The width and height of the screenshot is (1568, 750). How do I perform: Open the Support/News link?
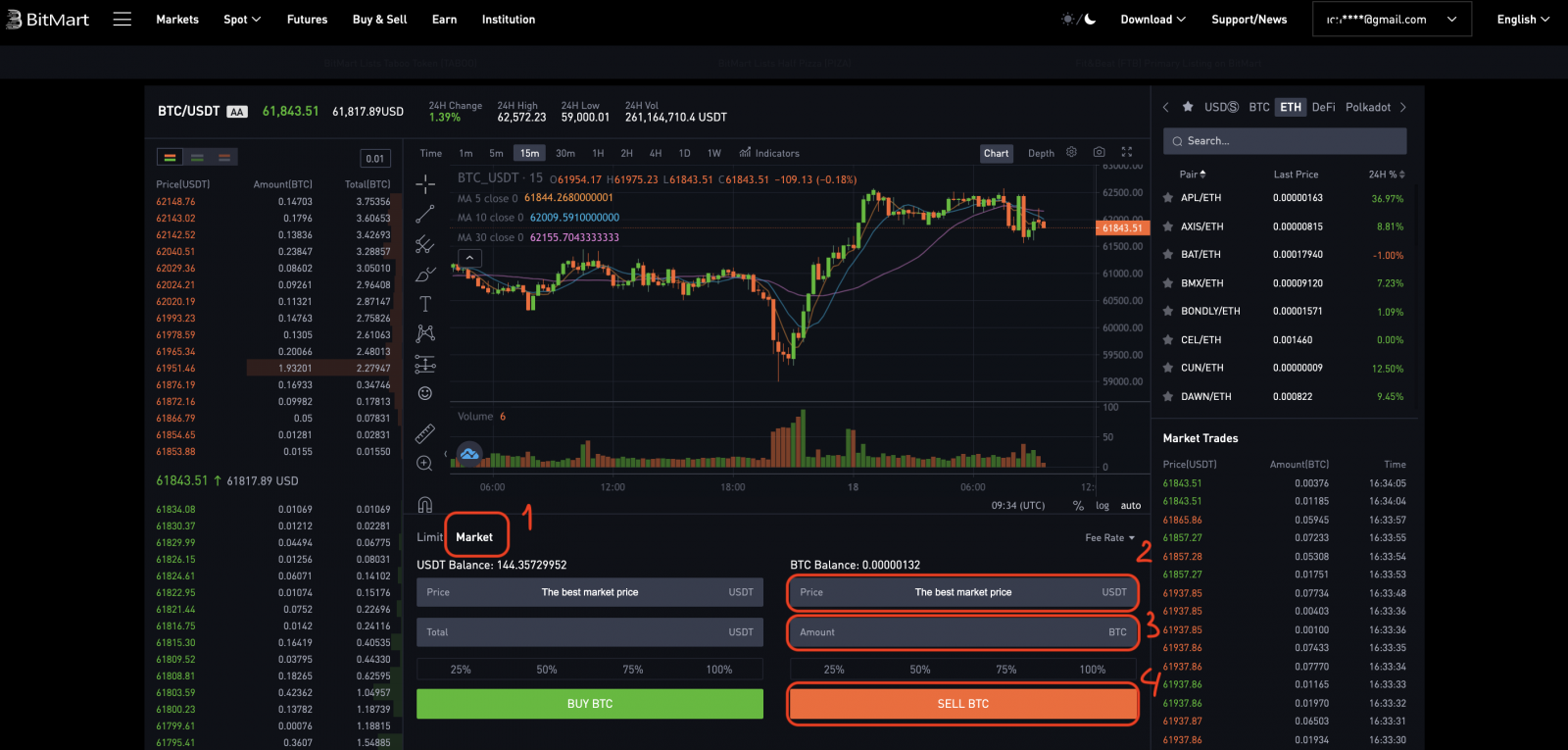tap(1249, 20)
